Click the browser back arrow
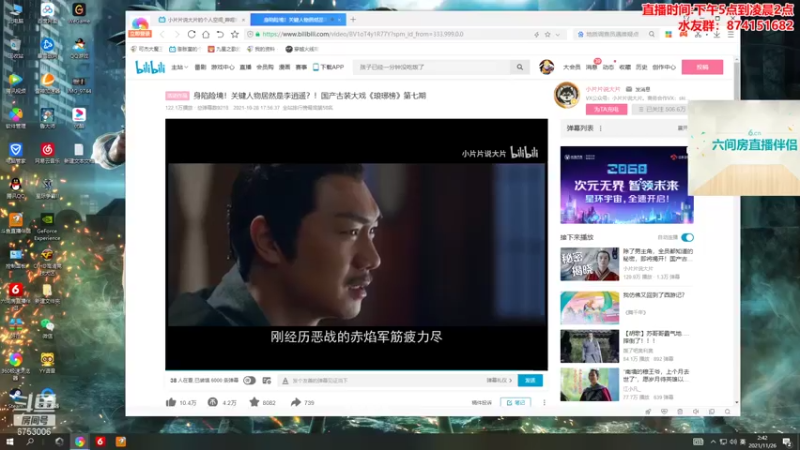Viewport: 800px width, 450px height. 162,34
